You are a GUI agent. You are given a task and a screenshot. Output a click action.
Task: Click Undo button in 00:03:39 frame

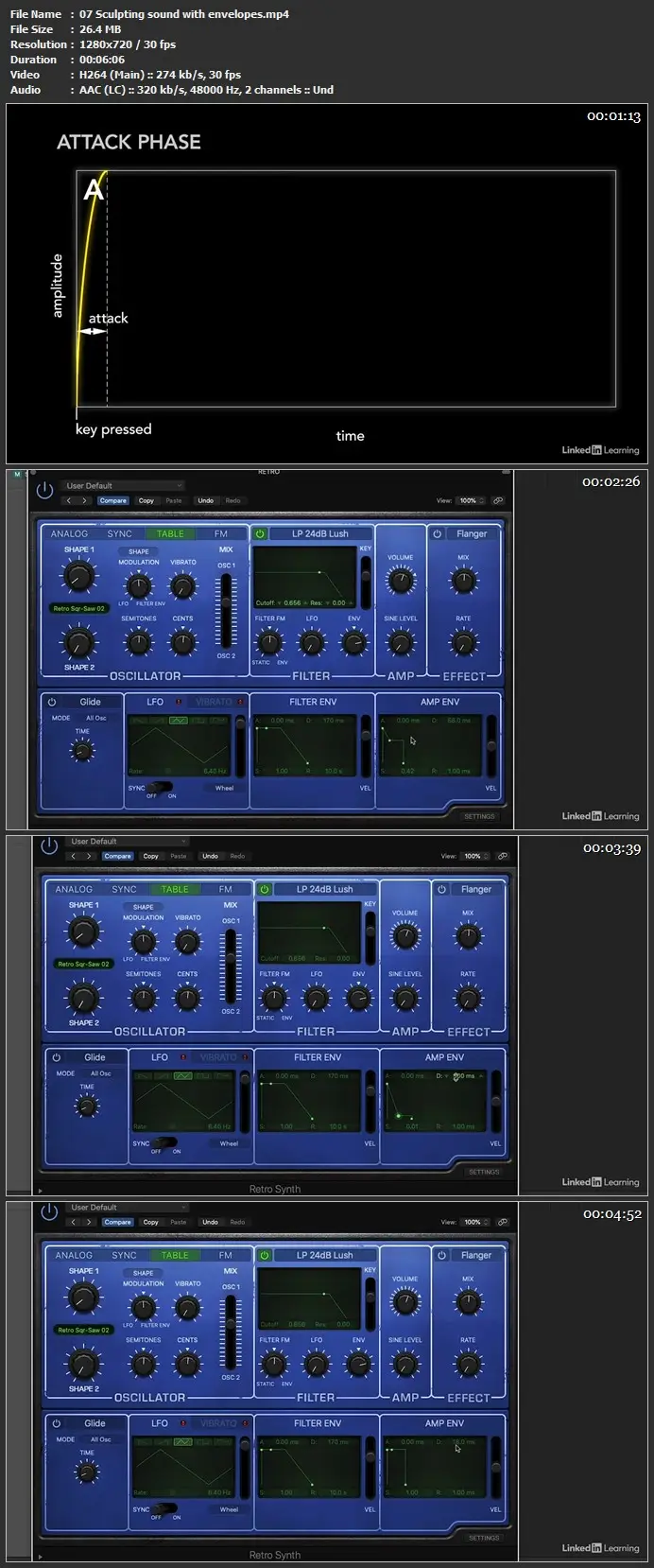(210, 856)
